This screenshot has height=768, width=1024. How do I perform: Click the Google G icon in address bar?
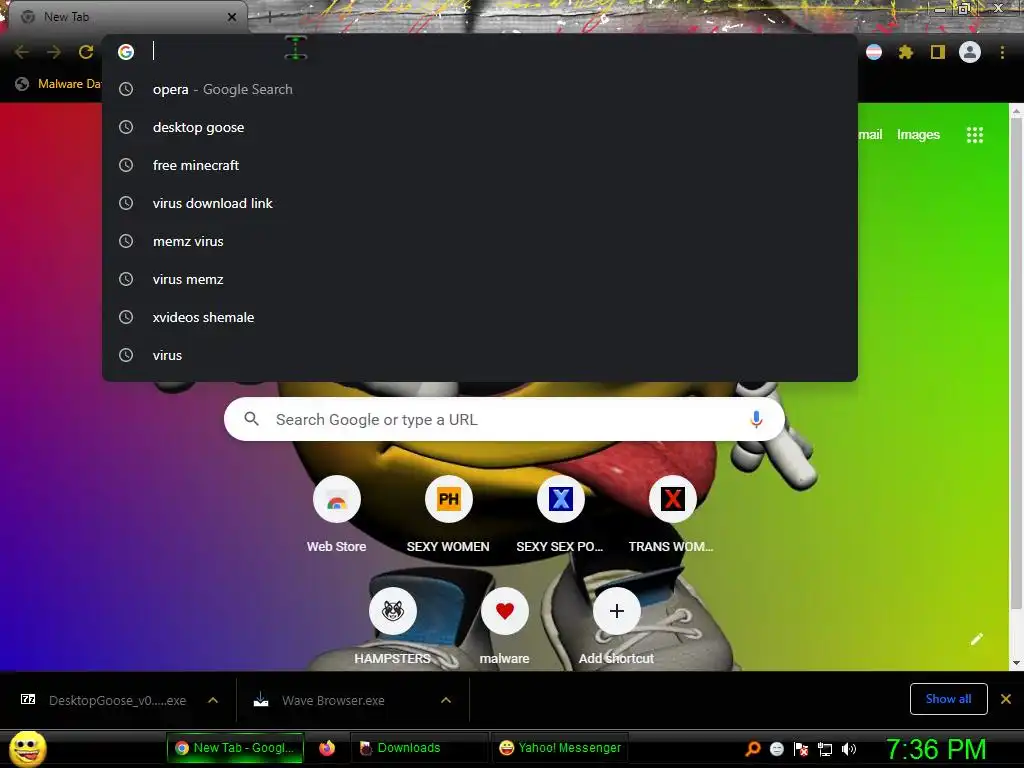click(x=126, y=52)
